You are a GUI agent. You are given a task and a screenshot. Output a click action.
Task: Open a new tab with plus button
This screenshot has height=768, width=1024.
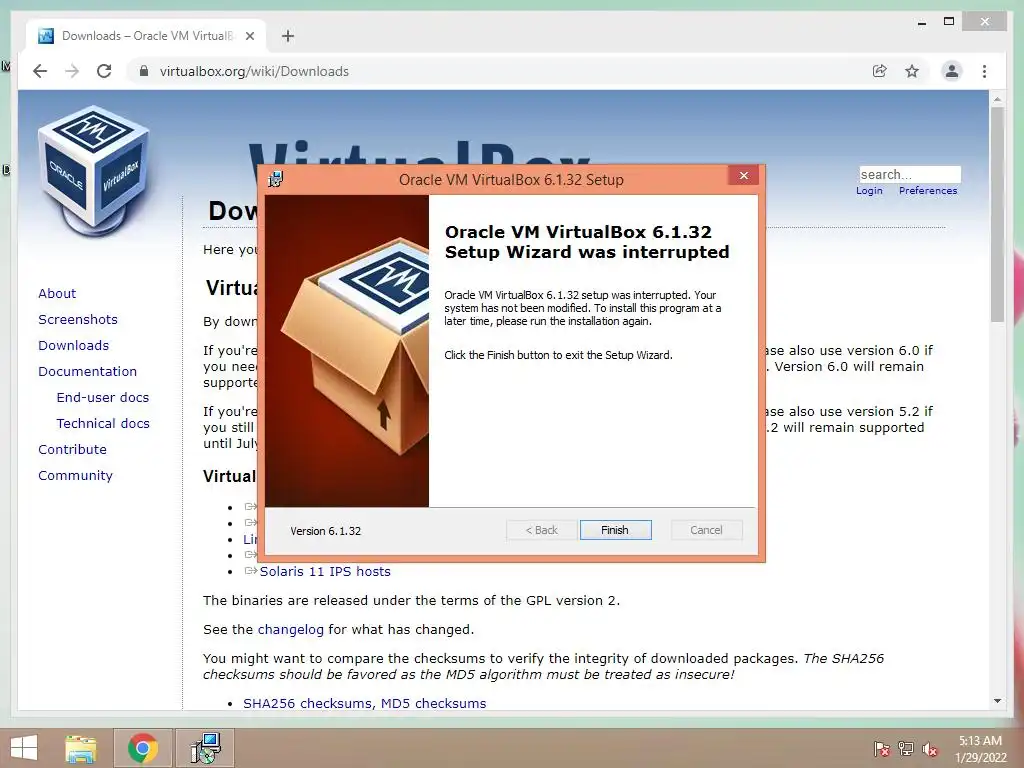288,36
